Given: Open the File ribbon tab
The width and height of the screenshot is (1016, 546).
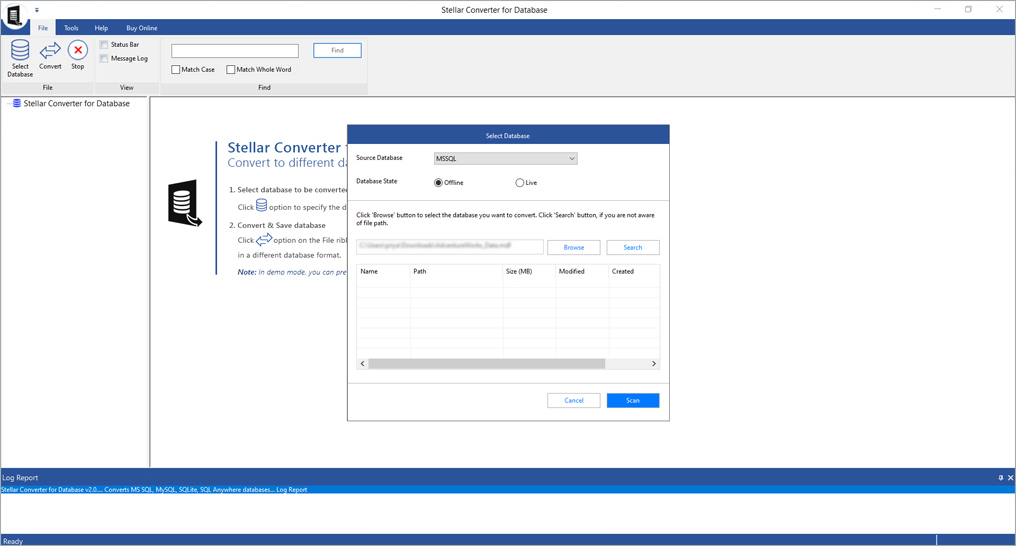Looking at the screenshot, I should point(43,28).
